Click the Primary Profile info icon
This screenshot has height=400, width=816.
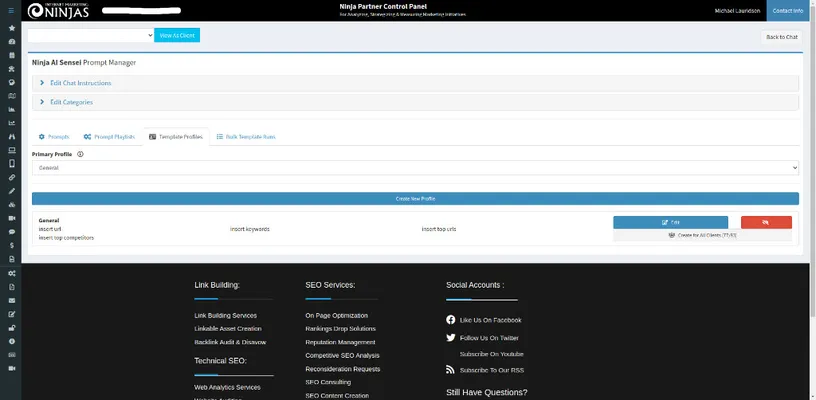[x=80, y=154]
